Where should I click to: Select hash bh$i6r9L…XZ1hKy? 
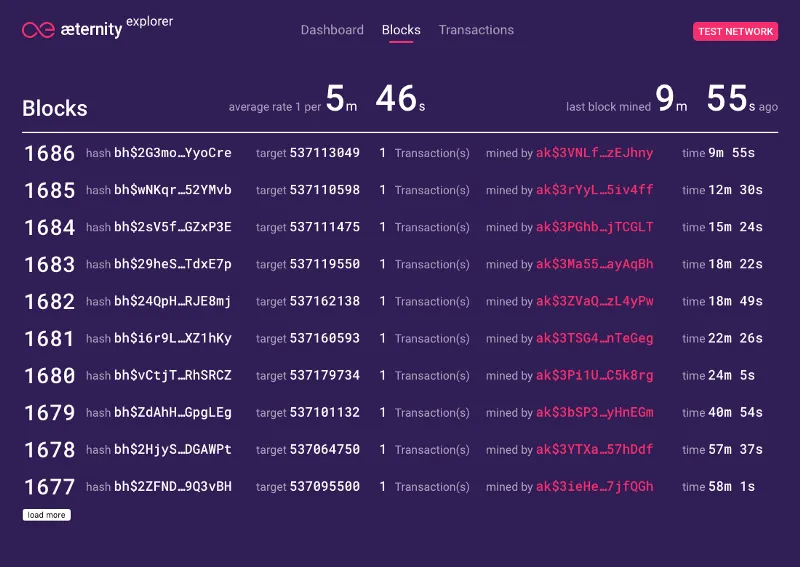(173, 338)
